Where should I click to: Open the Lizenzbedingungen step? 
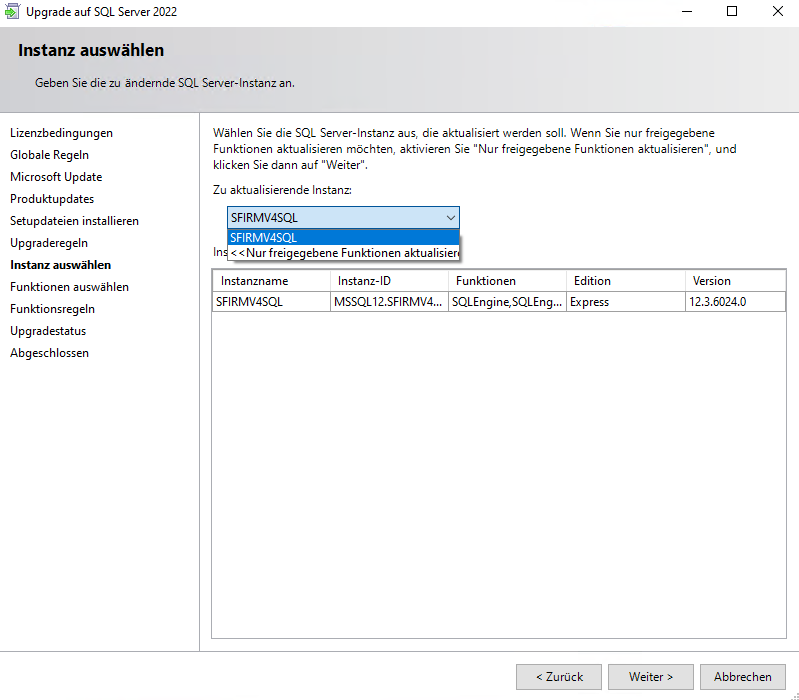point(62,133)
